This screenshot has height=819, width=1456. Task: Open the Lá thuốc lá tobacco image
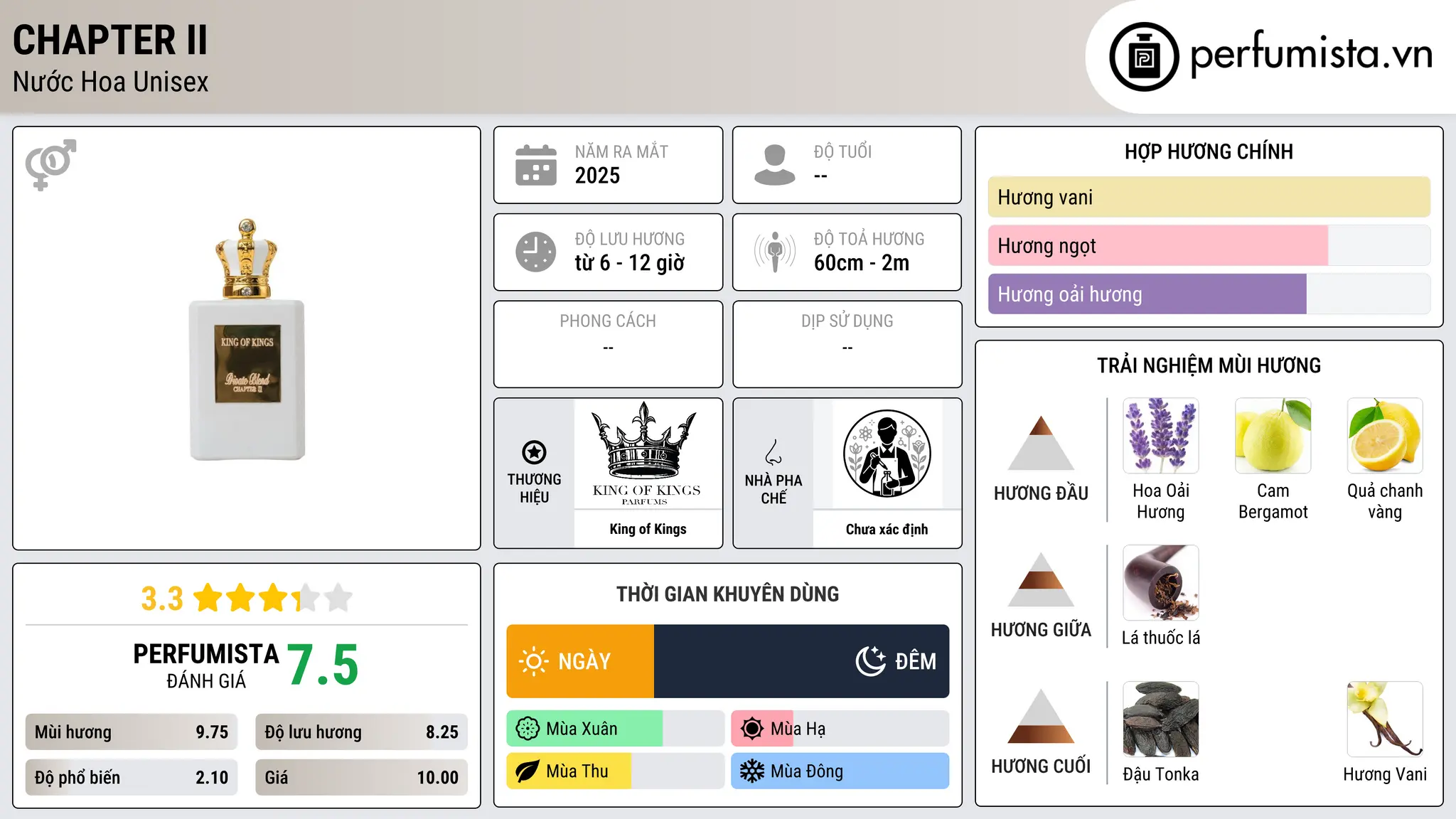pyautogui.click(x=1161, y=583)
